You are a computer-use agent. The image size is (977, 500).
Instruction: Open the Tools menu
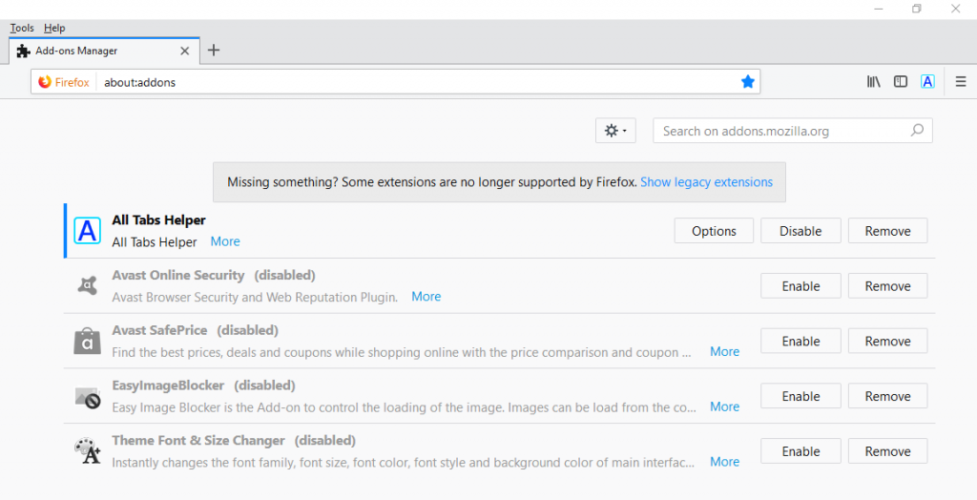tap(22, 28)
